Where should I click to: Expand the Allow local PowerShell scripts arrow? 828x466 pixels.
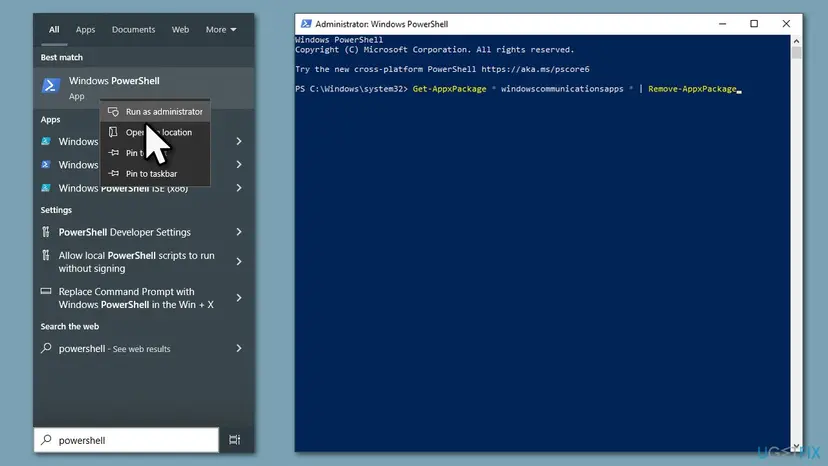(x=239, y=262)
